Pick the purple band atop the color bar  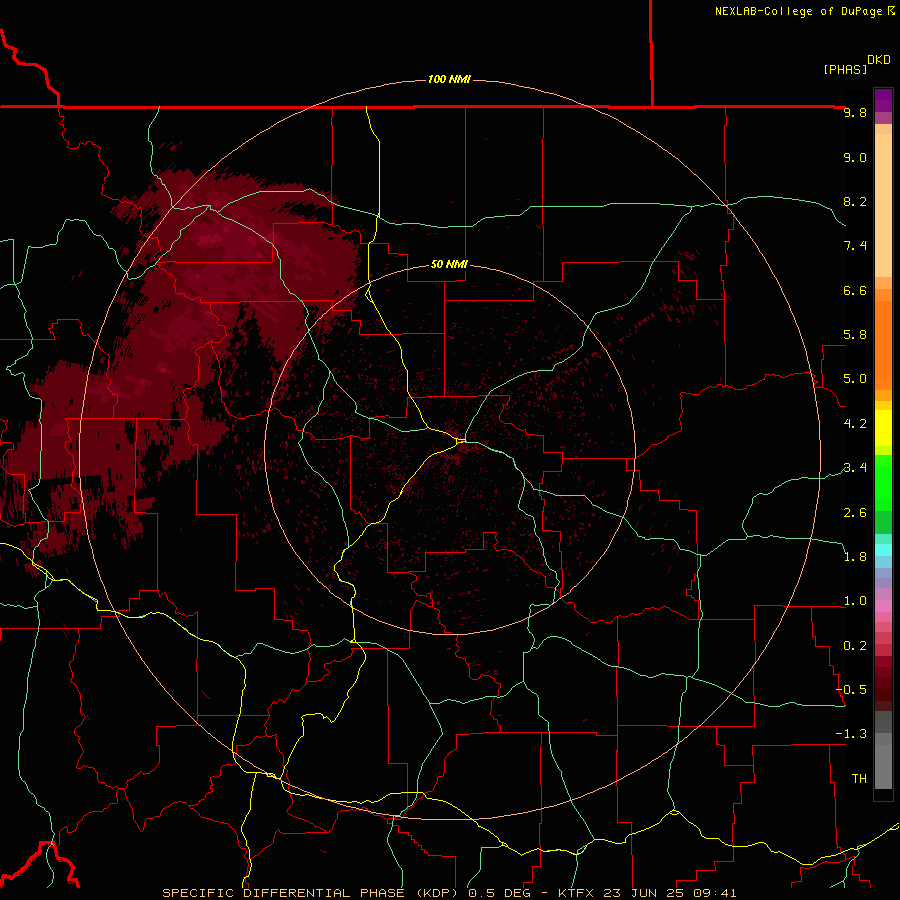pyautogui.click(x=883, y=100)
